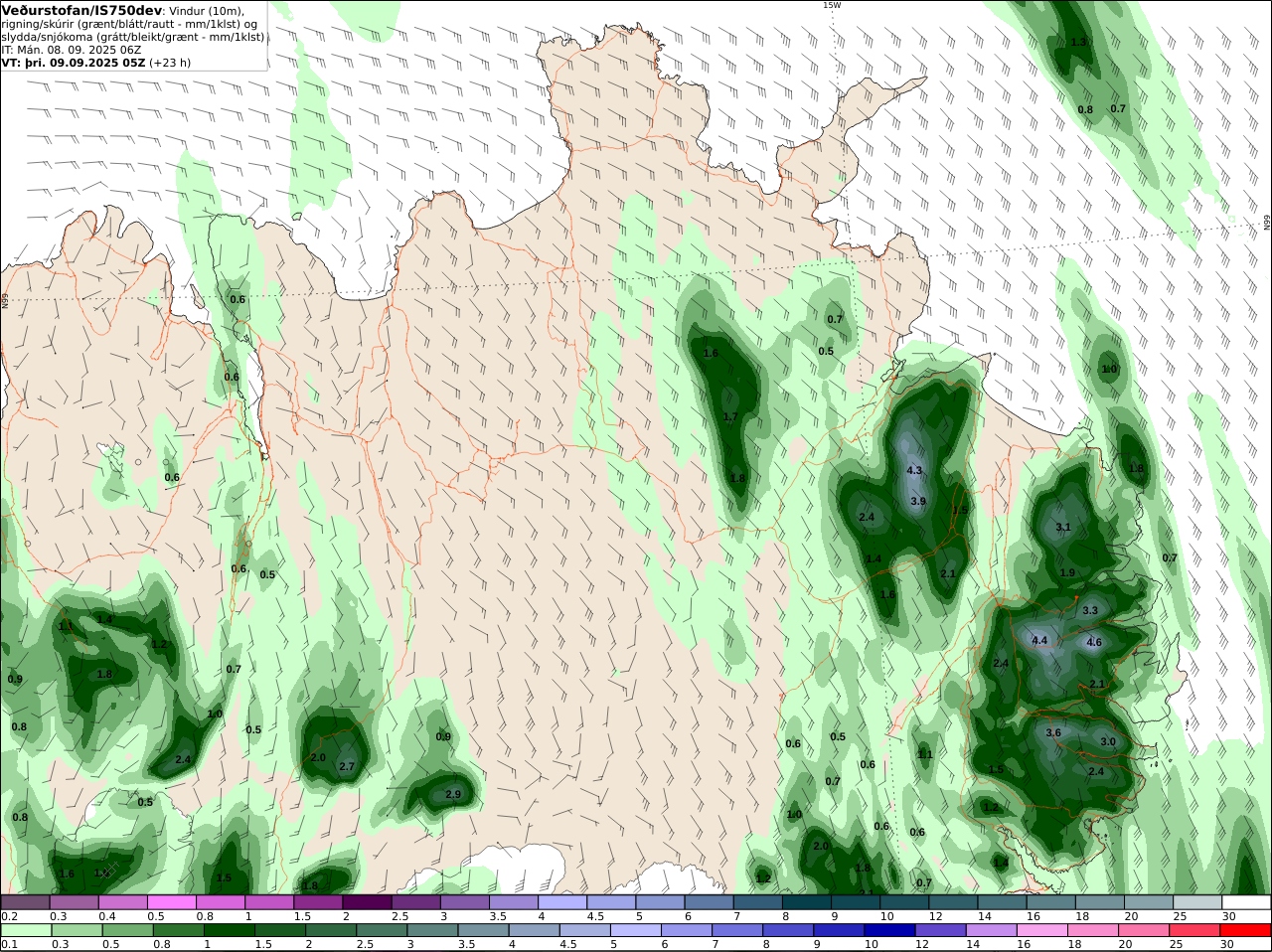
Task: Select darkest purple 2 swatch in upper legend row
Action: click(368, 902)
